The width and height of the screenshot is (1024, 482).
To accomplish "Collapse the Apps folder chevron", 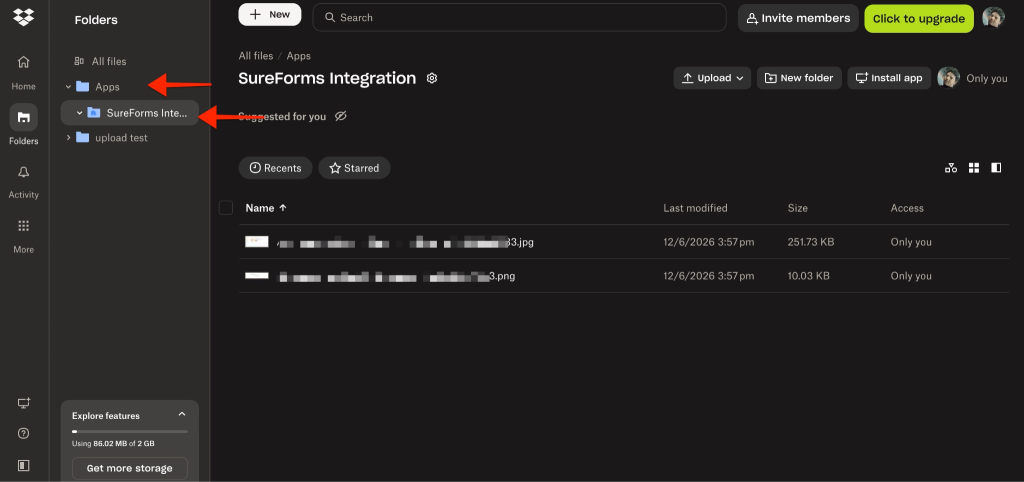I will (68, 86).
